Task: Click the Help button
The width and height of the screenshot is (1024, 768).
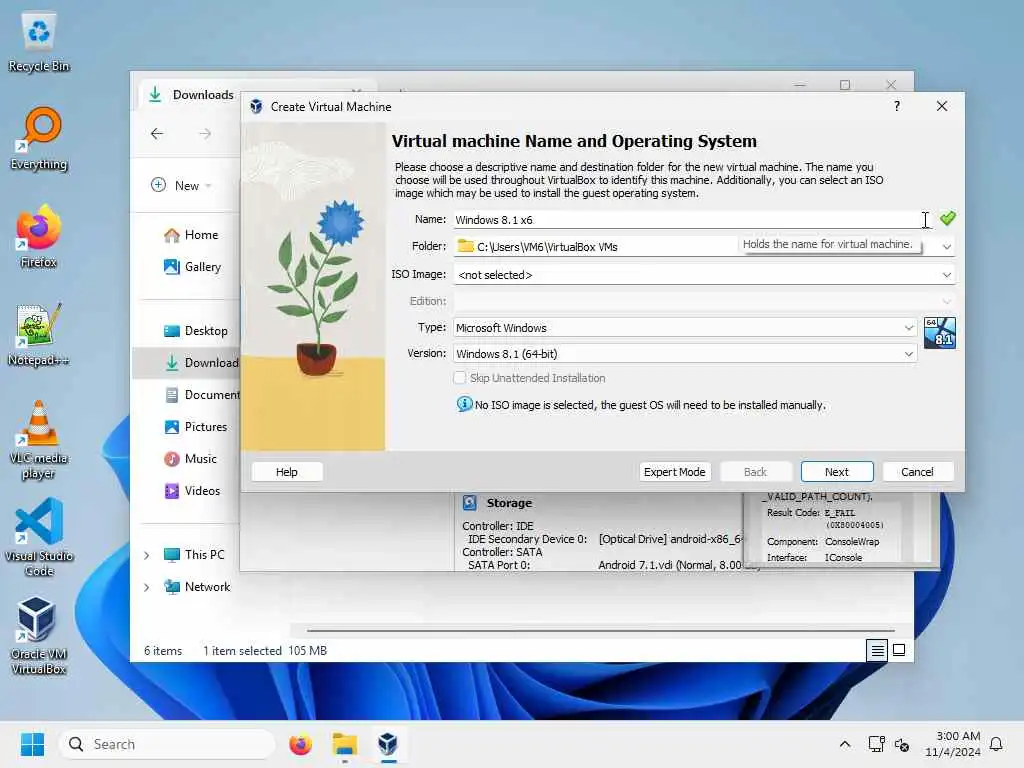Action: tap(287, 472)
